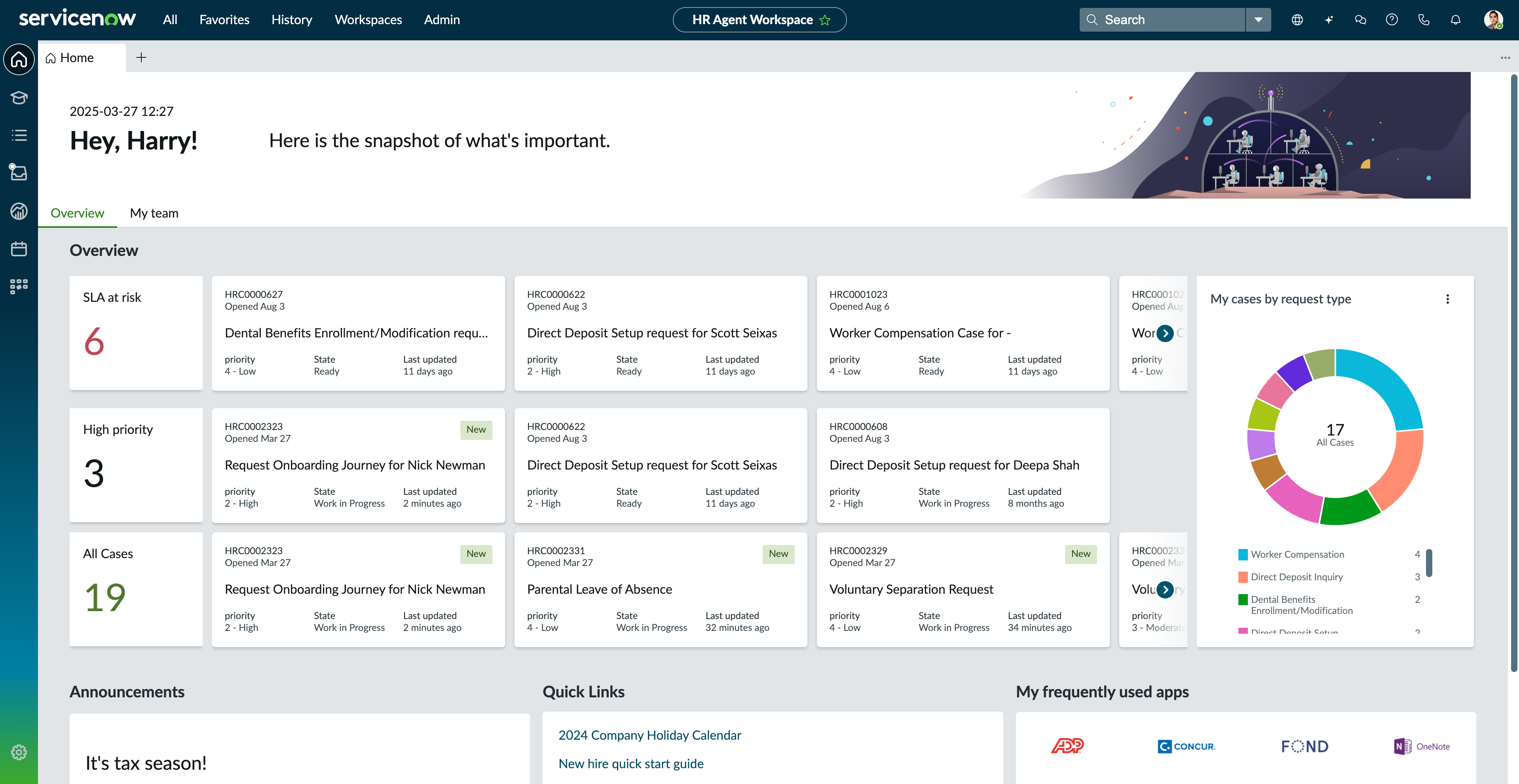Open the options menu on My cases by request type
Screen dimensions: 1519x784
point(1448,299)
